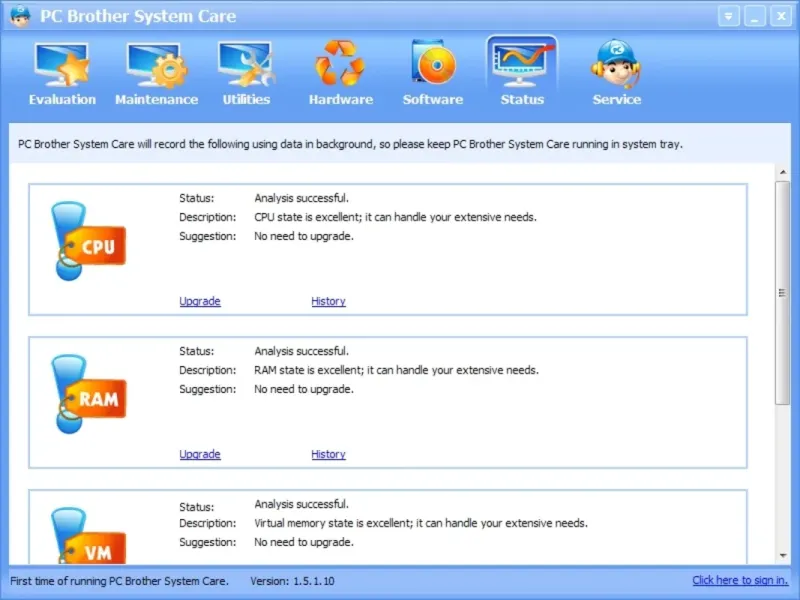Open the Hardware recycle-arrows icon
The height and width of the screenshot is (600, 800).
click(x=340, y=63)
